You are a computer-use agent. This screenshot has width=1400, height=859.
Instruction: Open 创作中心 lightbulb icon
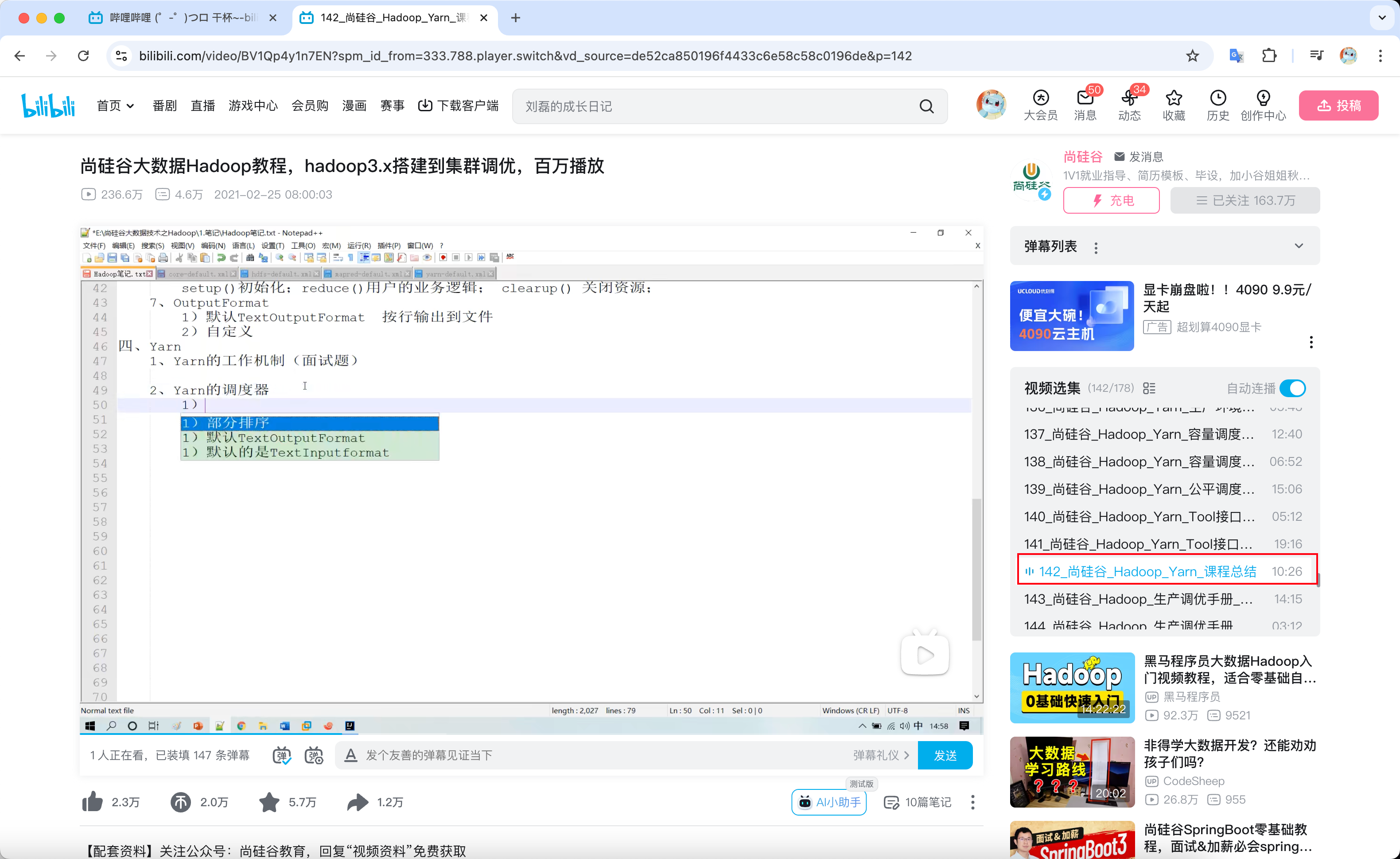(1263, 105)
